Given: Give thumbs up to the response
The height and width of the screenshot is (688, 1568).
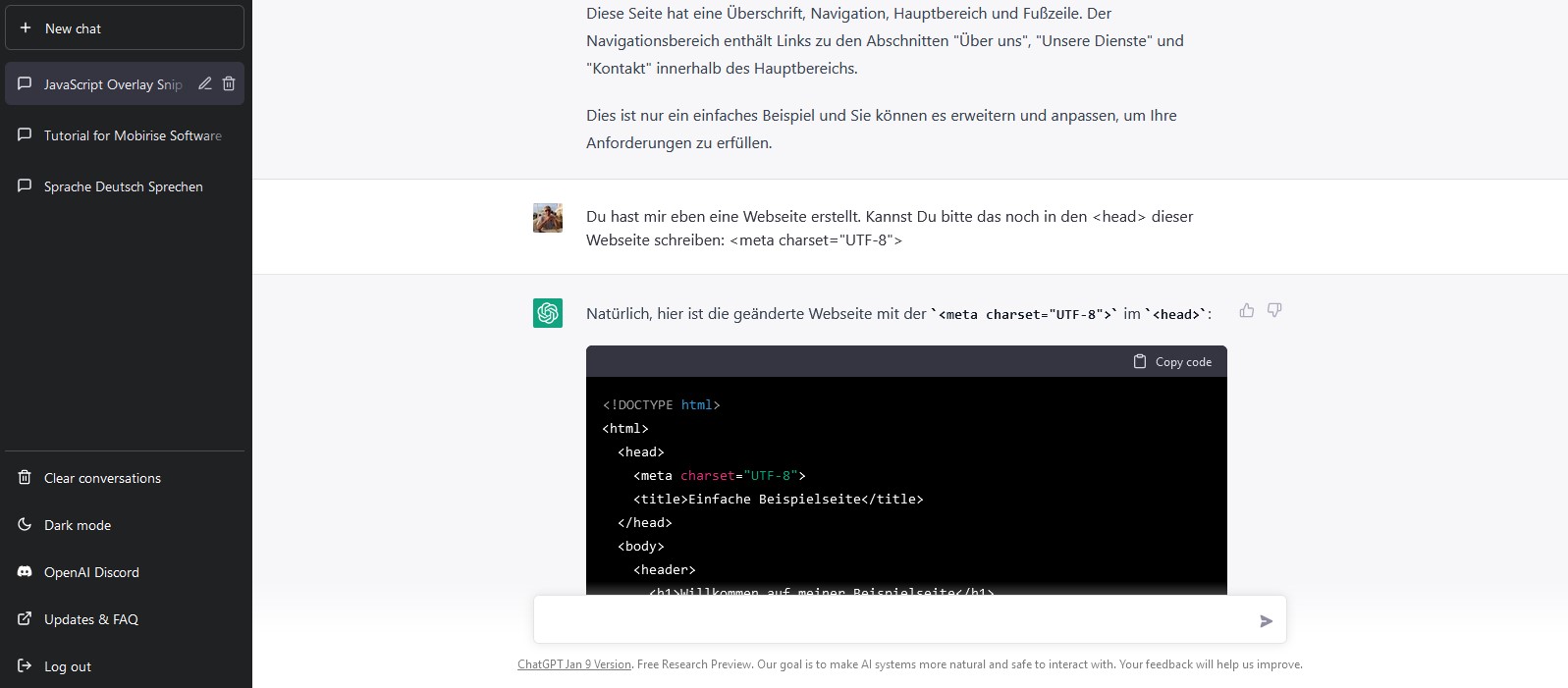Looking at the screenshot, I should point(1247,310).
